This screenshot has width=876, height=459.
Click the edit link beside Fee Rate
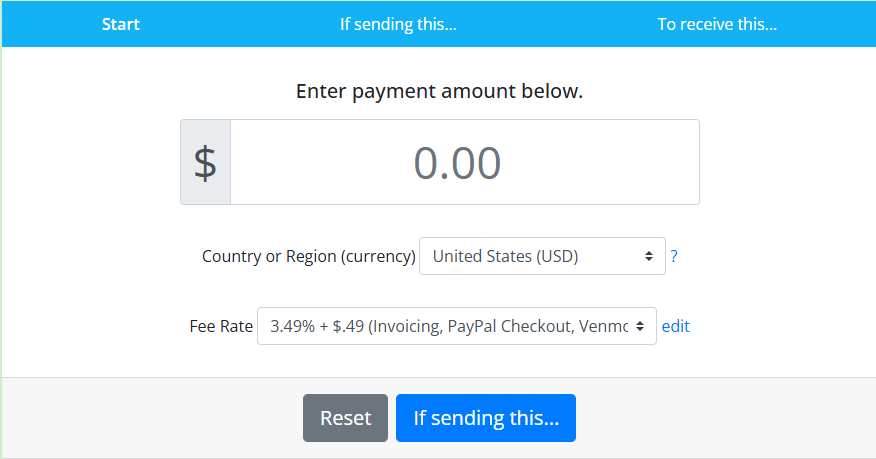[x=676, y=326]
